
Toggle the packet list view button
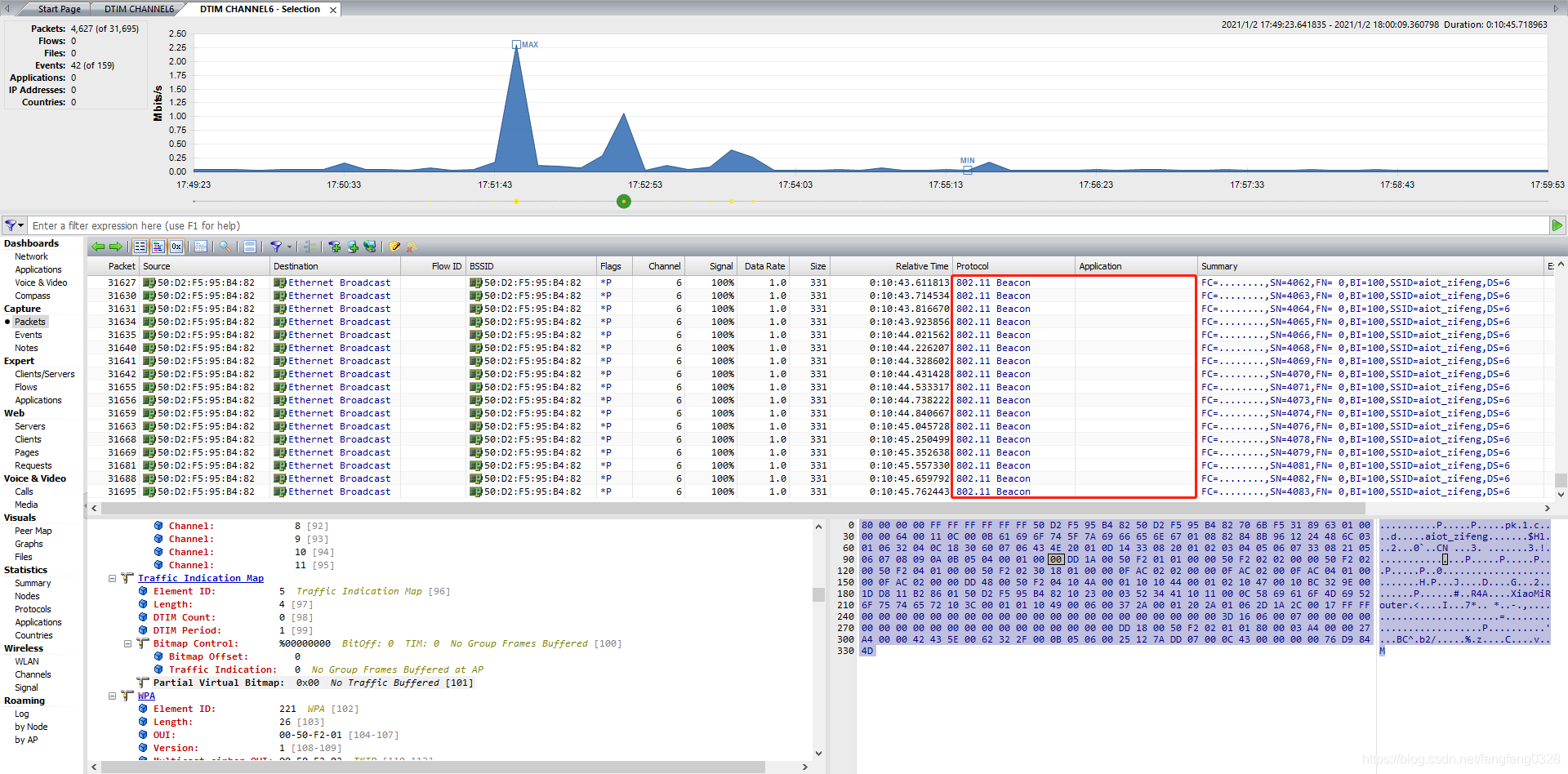(x=140, y=247)
